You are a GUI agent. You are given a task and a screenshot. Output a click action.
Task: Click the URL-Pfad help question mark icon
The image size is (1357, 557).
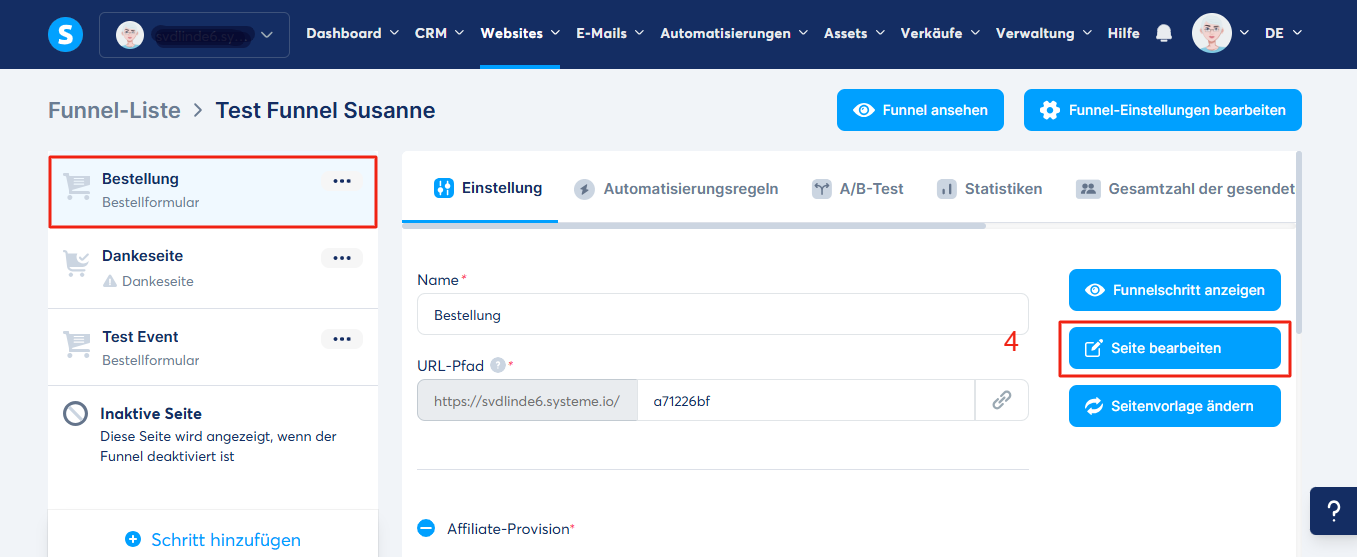[498, 365]
